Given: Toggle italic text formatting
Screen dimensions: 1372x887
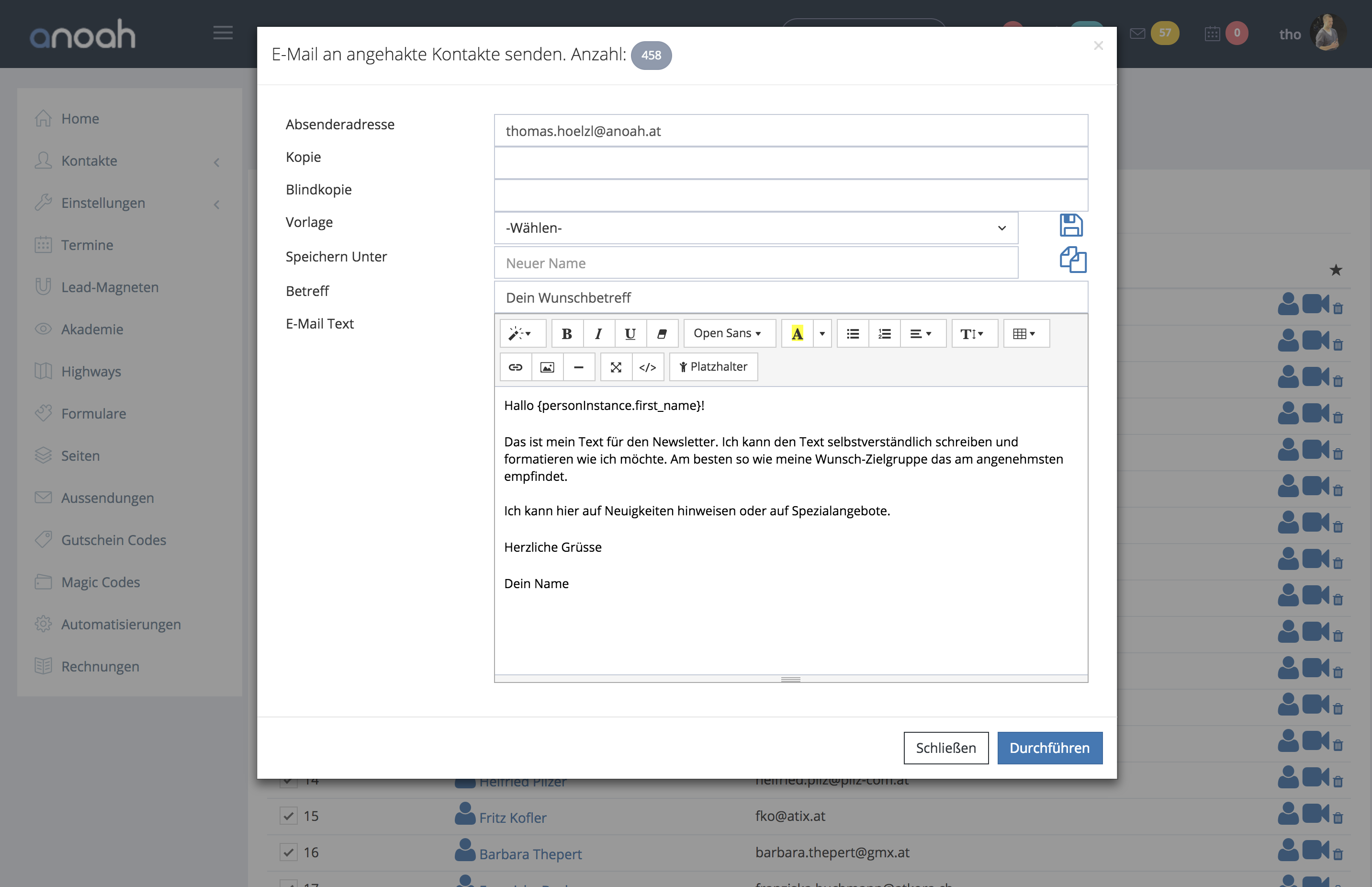Looking at the screenshot, I should click(x=598, y=333).
